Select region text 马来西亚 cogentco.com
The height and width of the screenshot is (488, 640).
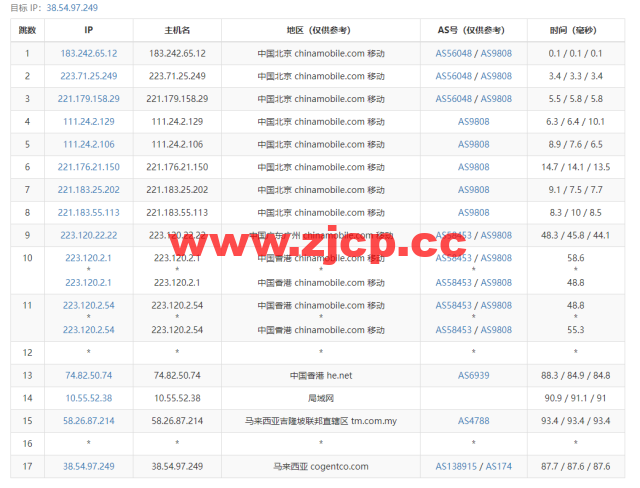pyautogui.click(x=321, y=466)
